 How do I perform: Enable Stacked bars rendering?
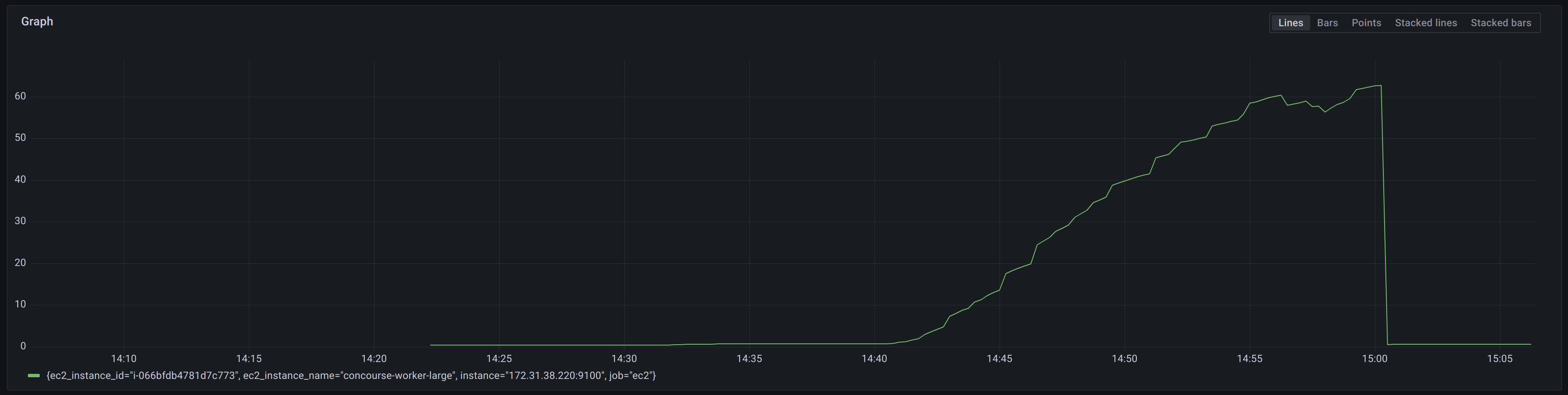tap(1501, 22)
